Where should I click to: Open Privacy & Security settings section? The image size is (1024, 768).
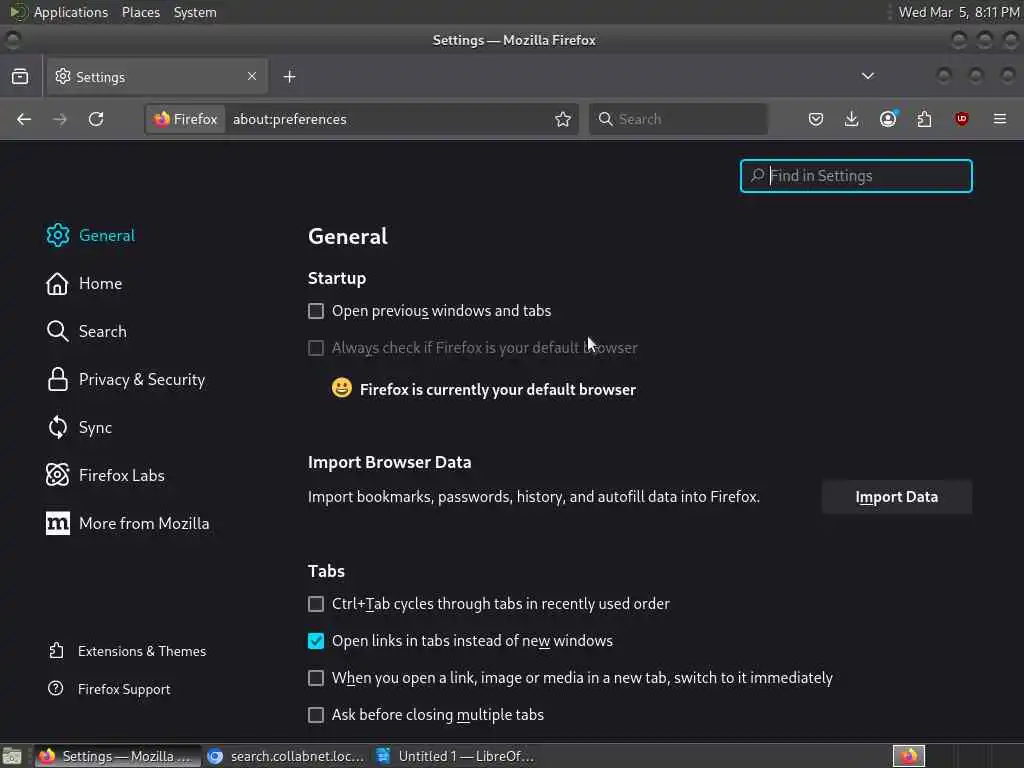[x=141, y=380]
